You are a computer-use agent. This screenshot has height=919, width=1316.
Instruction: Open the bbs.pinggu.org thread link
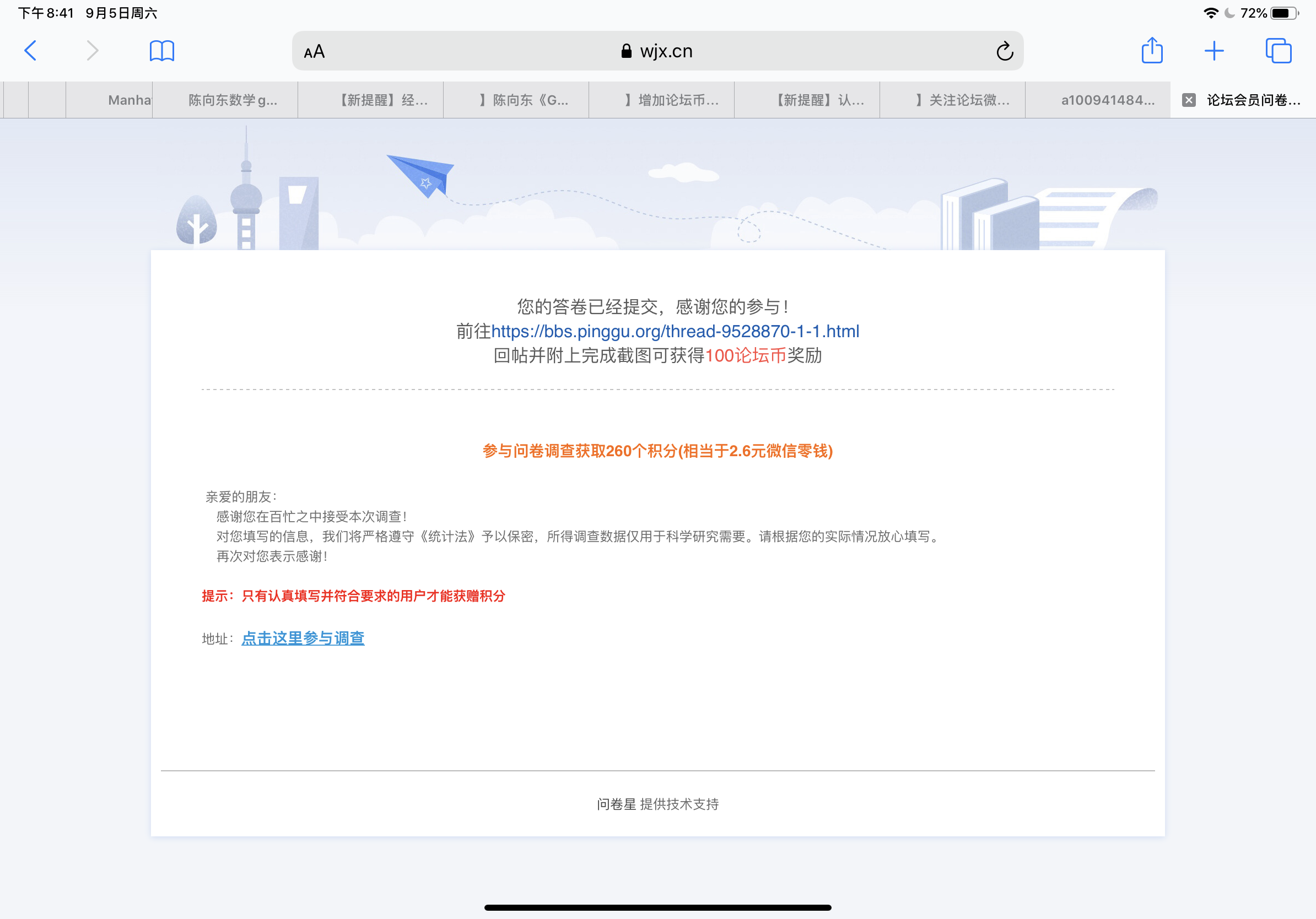[675, 331]
